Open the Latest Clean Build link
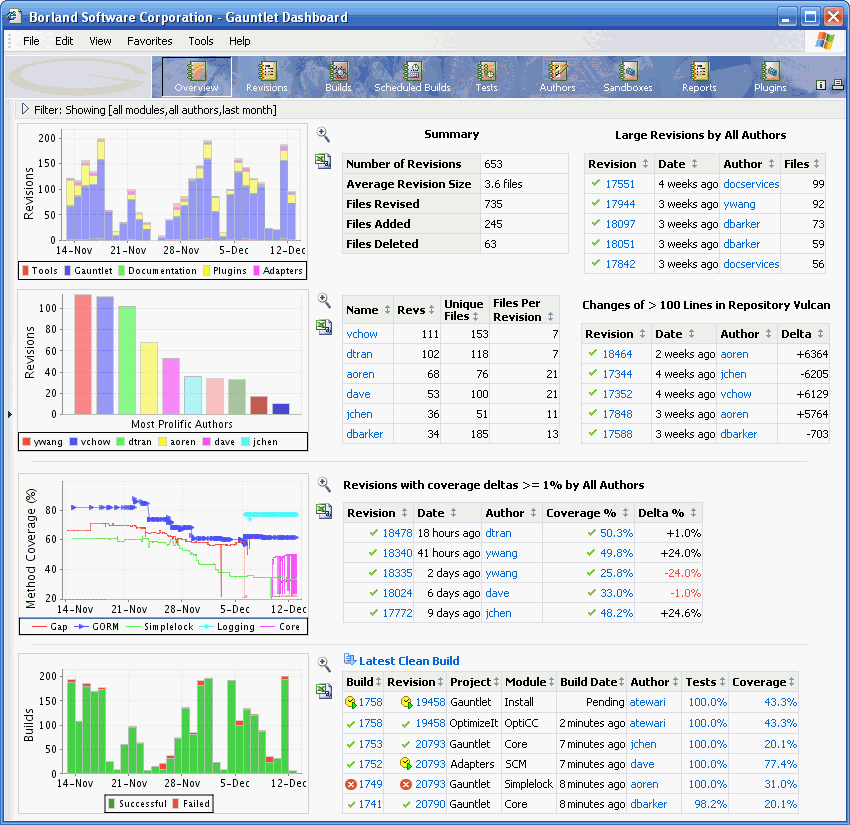 click(409, 660)
